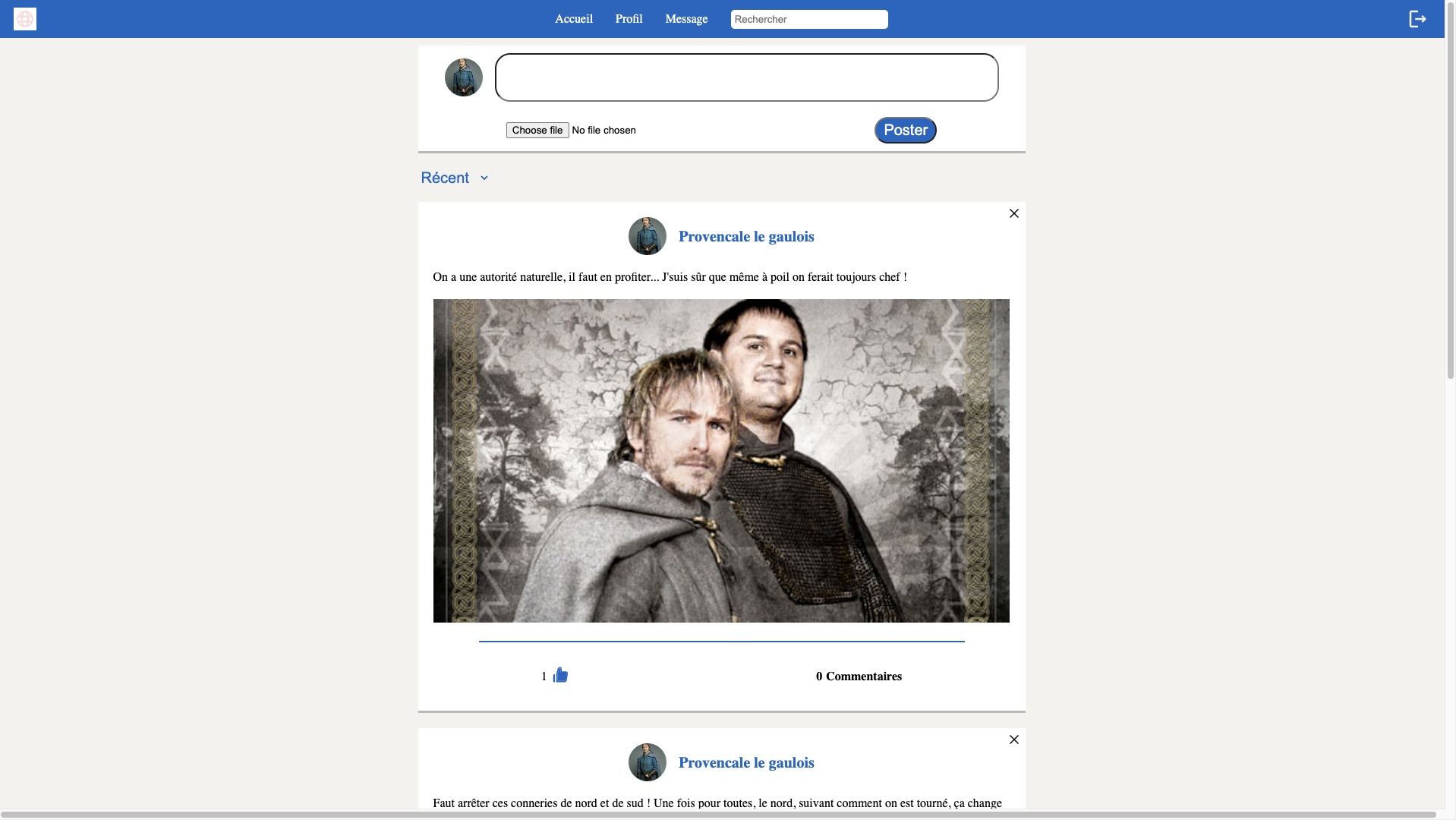Publish with the Poster button

(905, 131)
